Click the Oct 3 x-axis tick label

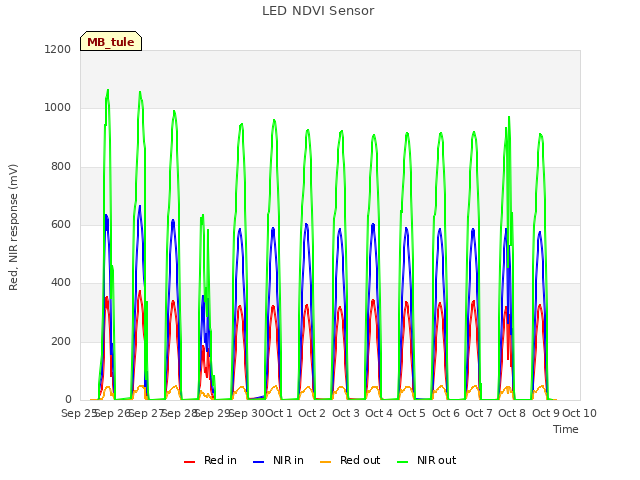tap(346, 413)
